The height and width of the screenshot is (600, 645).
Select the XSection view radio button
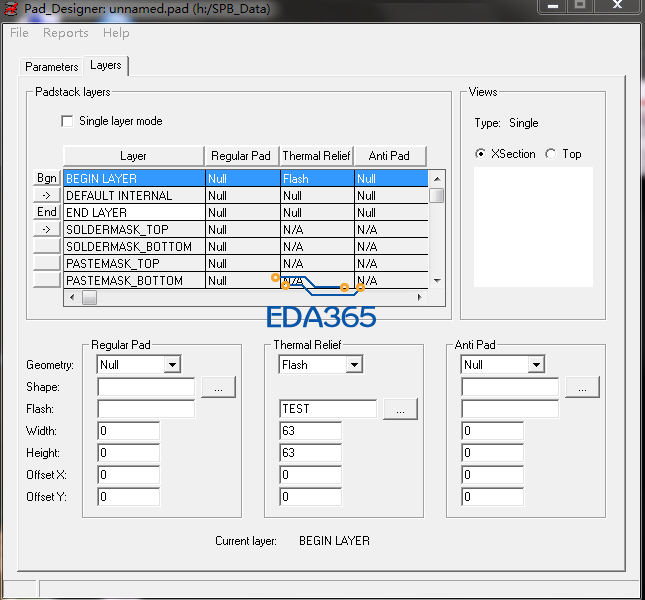[x=480, y=154]
